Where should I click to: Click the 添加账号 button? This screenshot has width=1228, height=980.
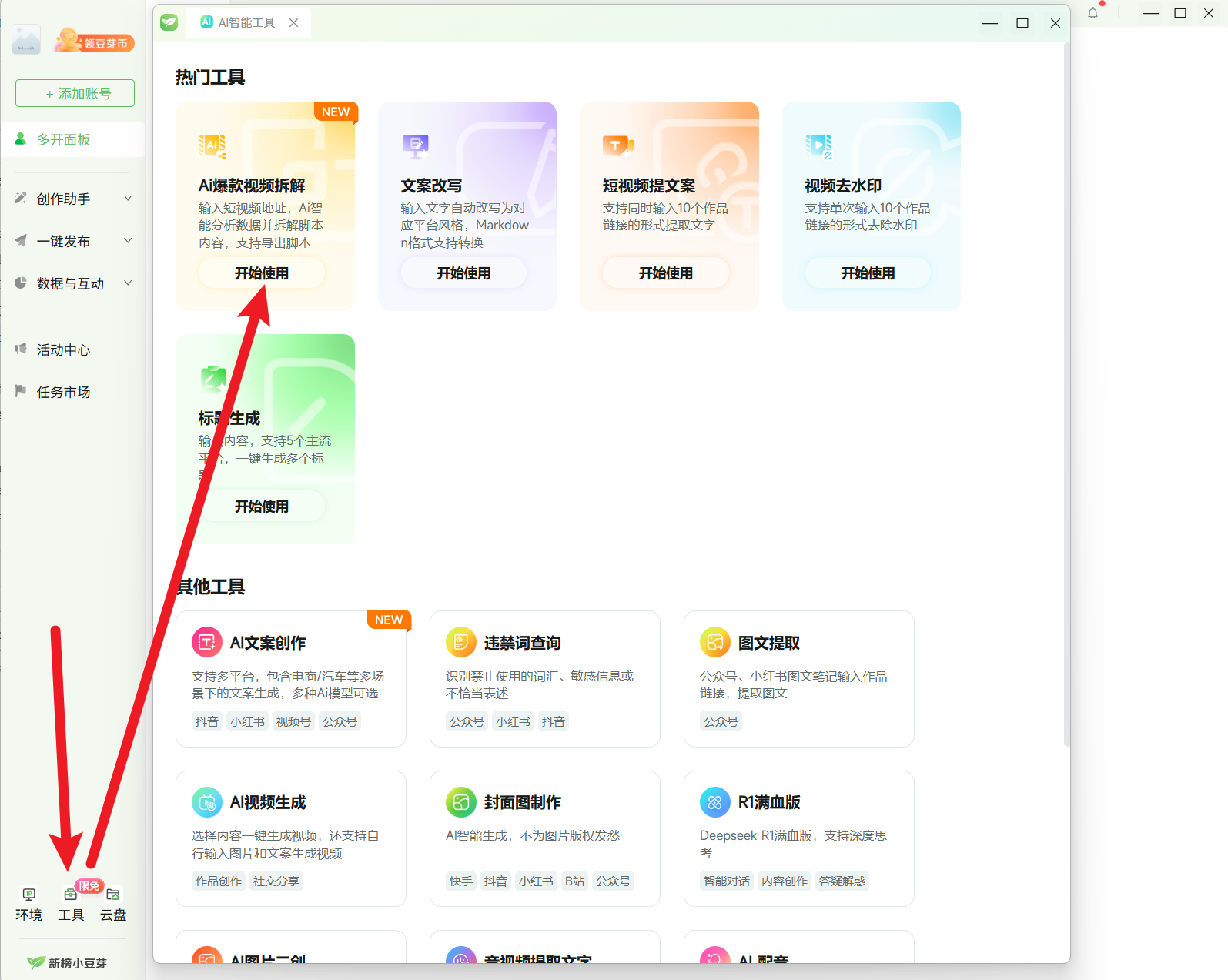pyautogui.click(x=75, y=93)
